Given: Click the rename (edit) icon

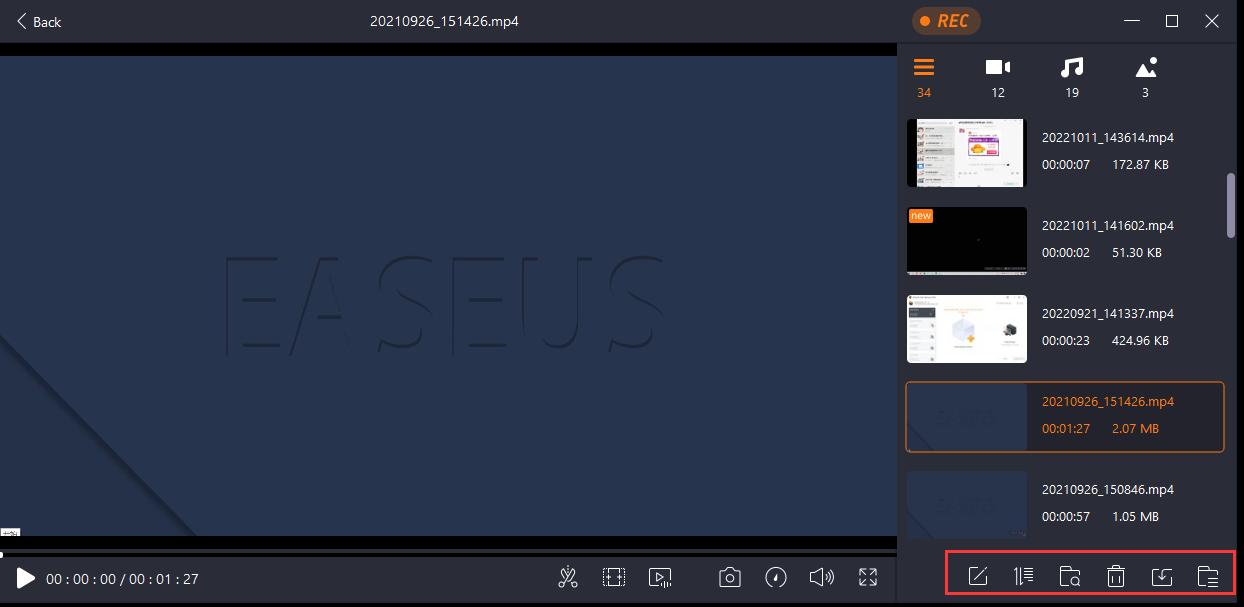Looking at the screenshot, I should pos(978,576).
